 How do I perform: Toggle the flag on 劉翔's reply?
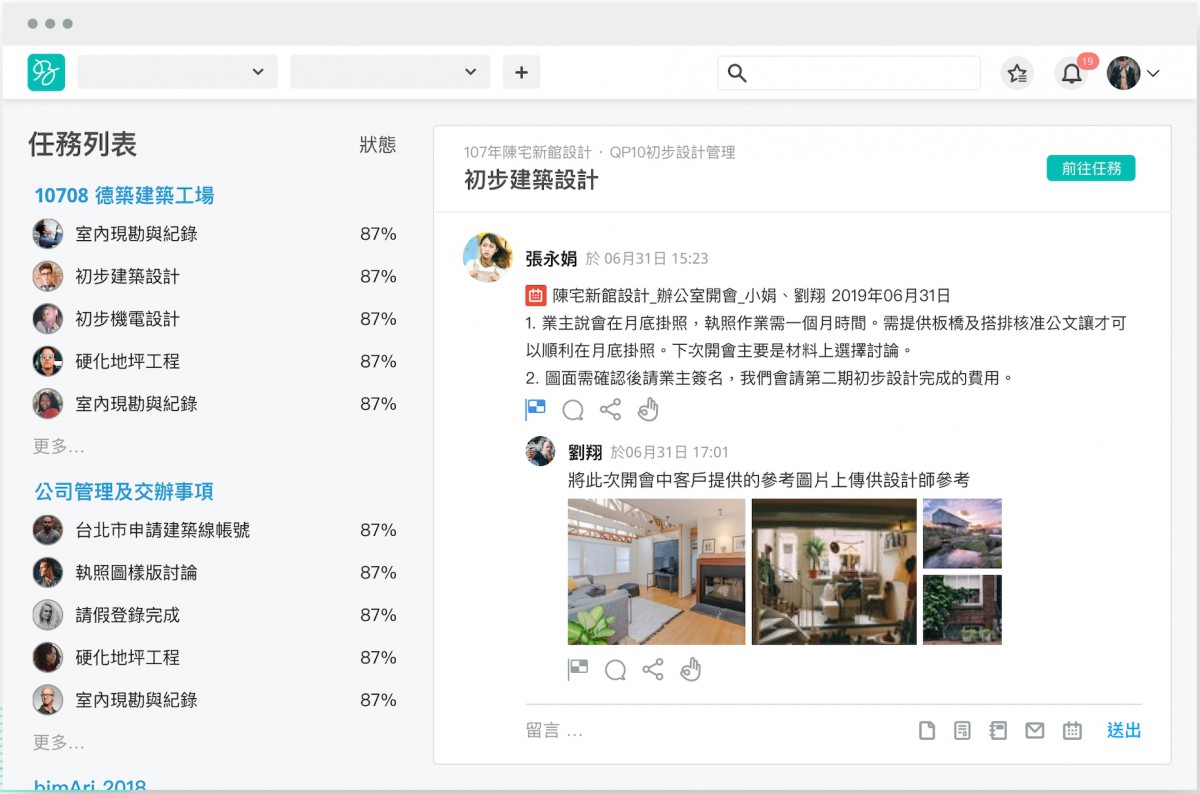tap(578, 670)
